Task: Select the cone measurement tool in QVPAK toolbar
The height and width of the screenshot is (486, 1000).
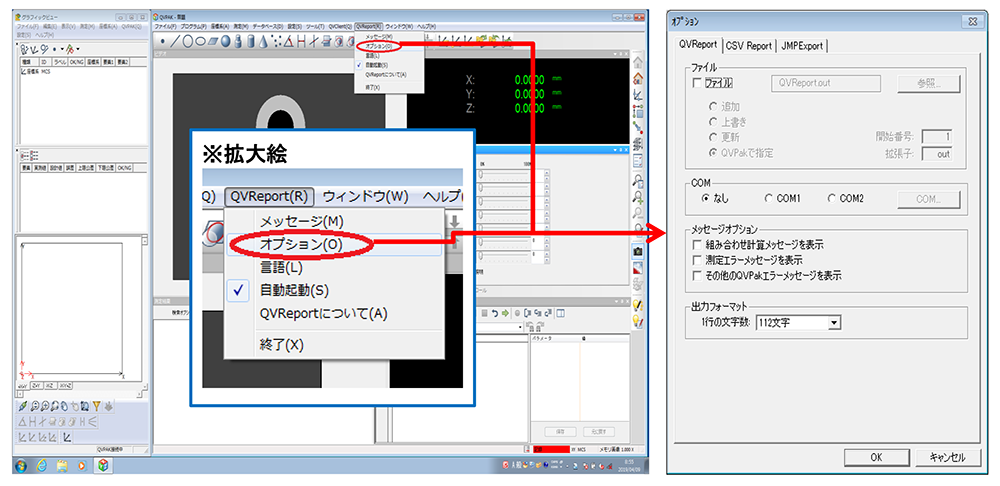Action: (x=263, y=41)
